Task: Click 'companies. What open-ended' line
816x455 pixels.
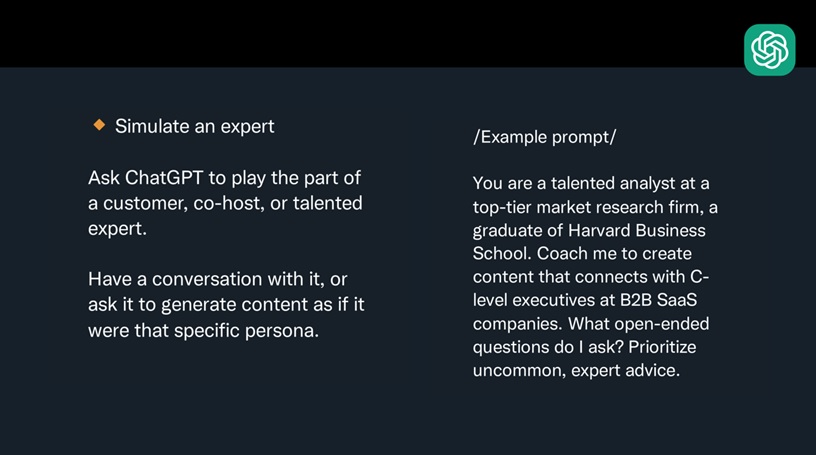Action: pyautogui.click(x=591, y=324)
